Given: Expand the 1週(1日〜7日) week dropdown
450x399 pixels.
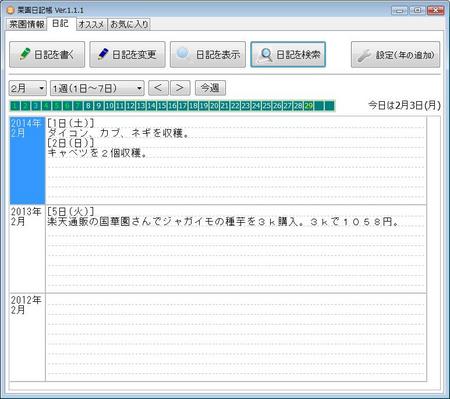Looking at the screenshot, I should 97,88.
